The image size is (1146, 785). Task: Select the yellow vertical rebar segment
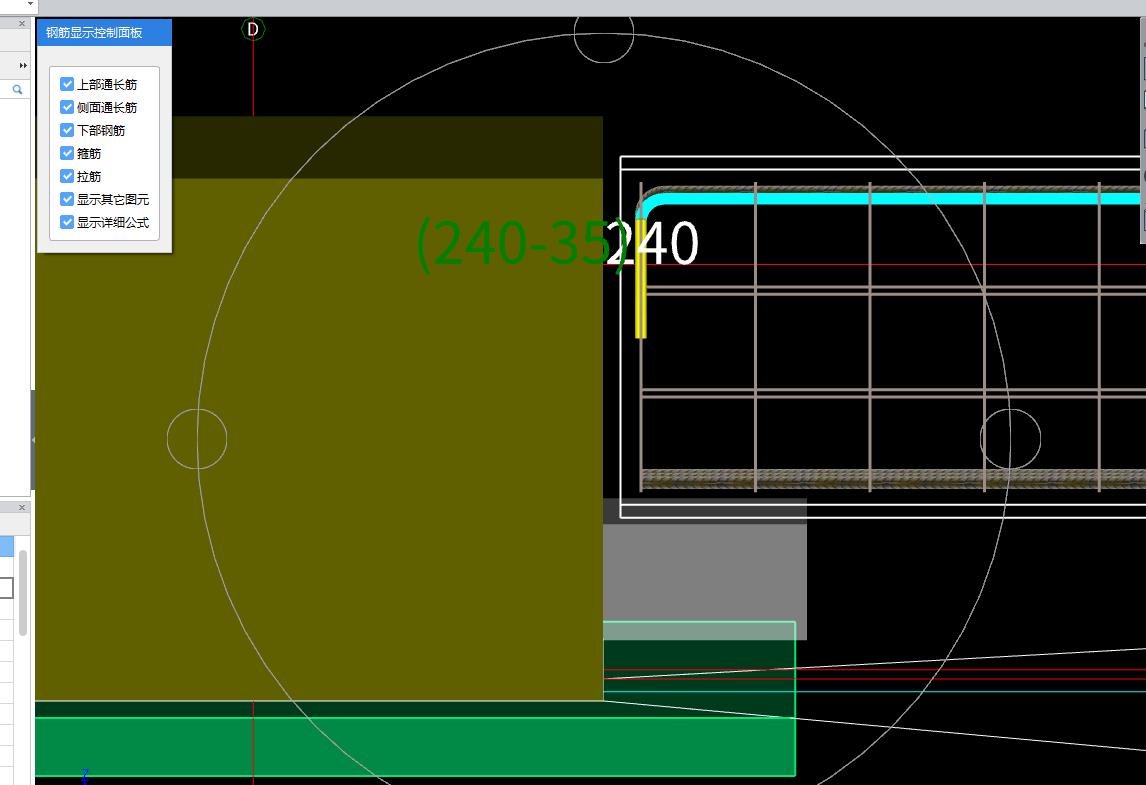[641, 280]
